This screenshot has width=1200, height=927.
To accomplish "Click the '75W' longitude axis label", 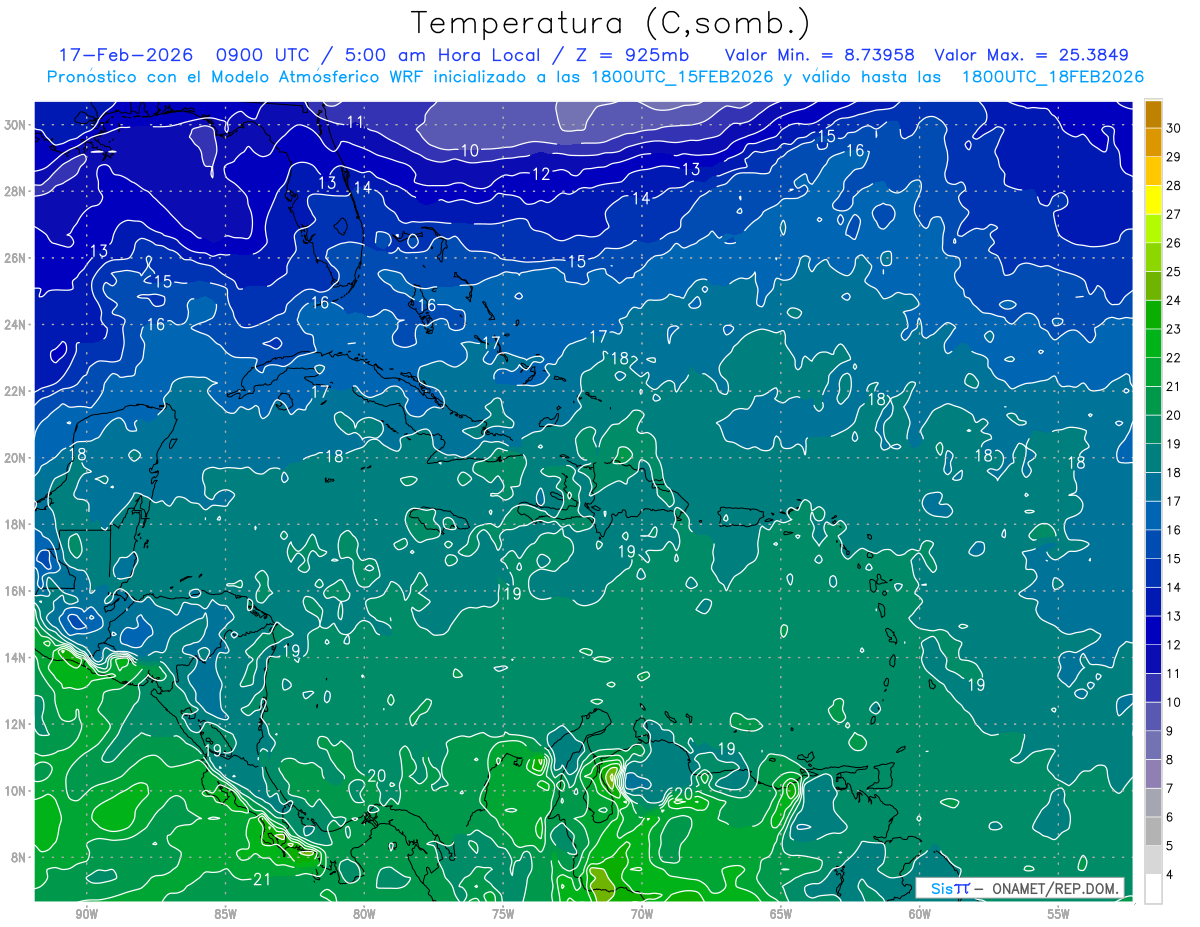I will coord(503,914).
